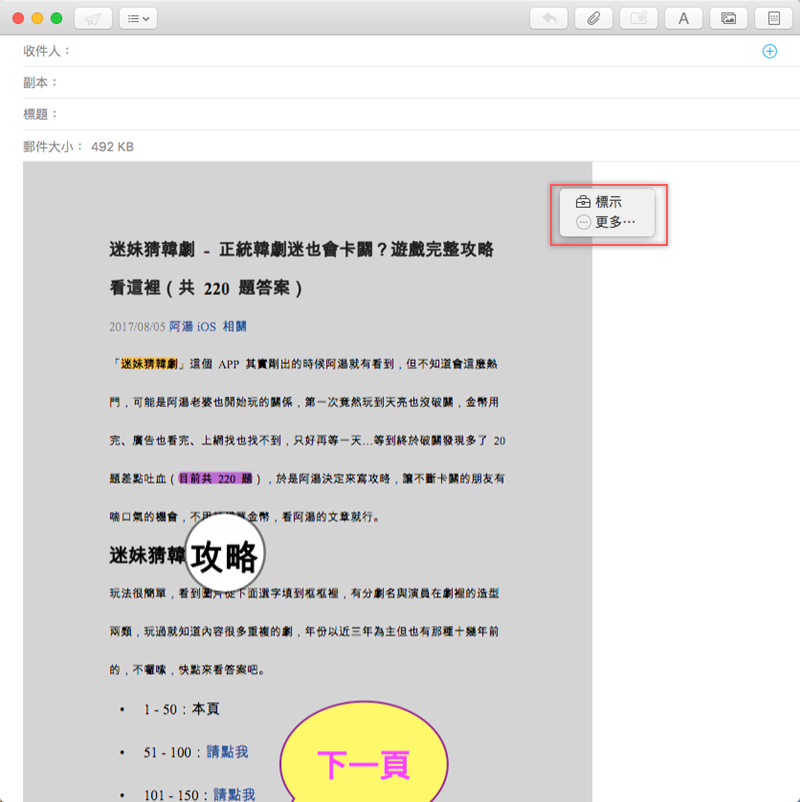Viewport: 800px width, 802px height.
Task: Click the 郵件大小 492 KB text
Action: click(79, 147)
